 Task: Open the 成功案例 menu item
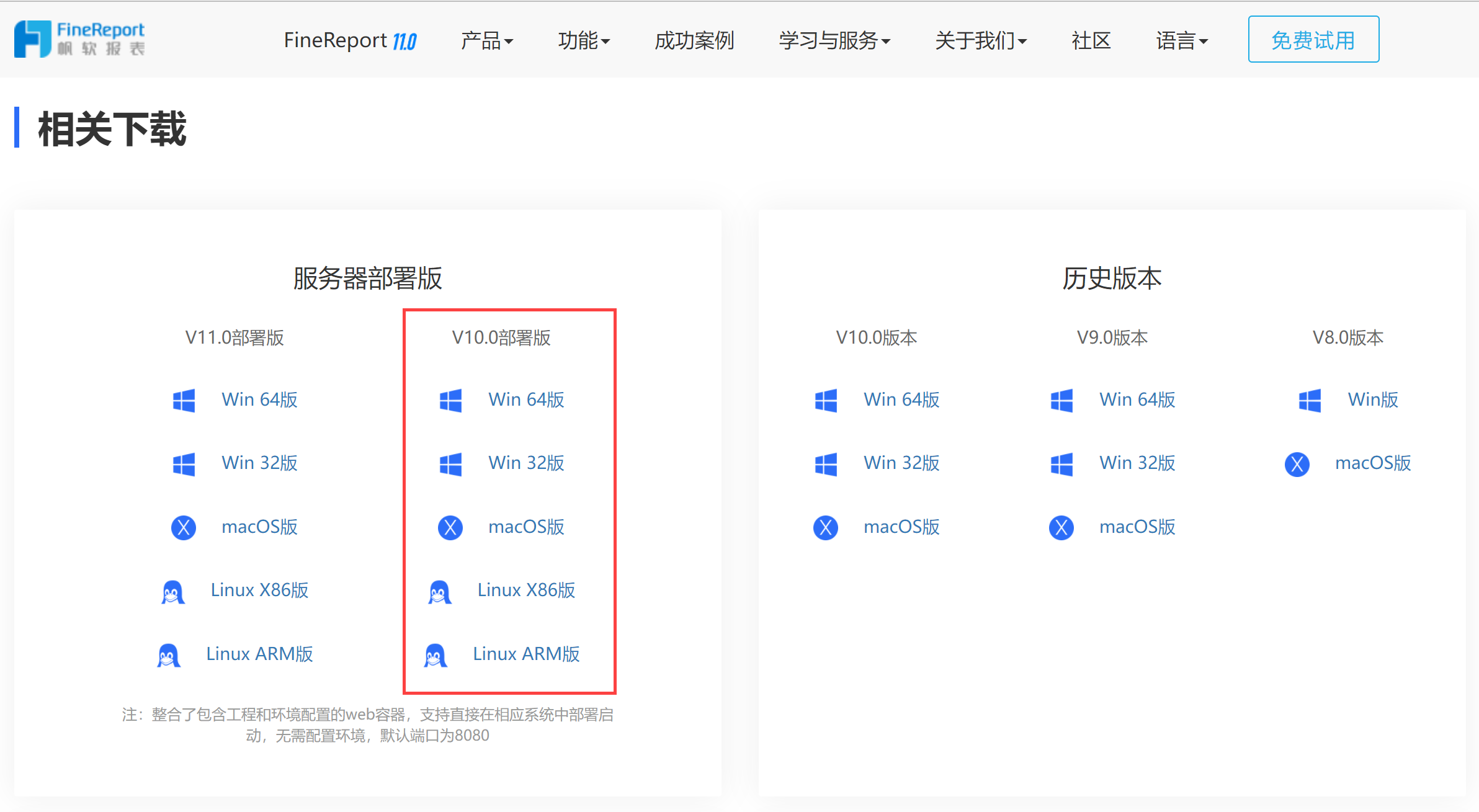(694, 41)
